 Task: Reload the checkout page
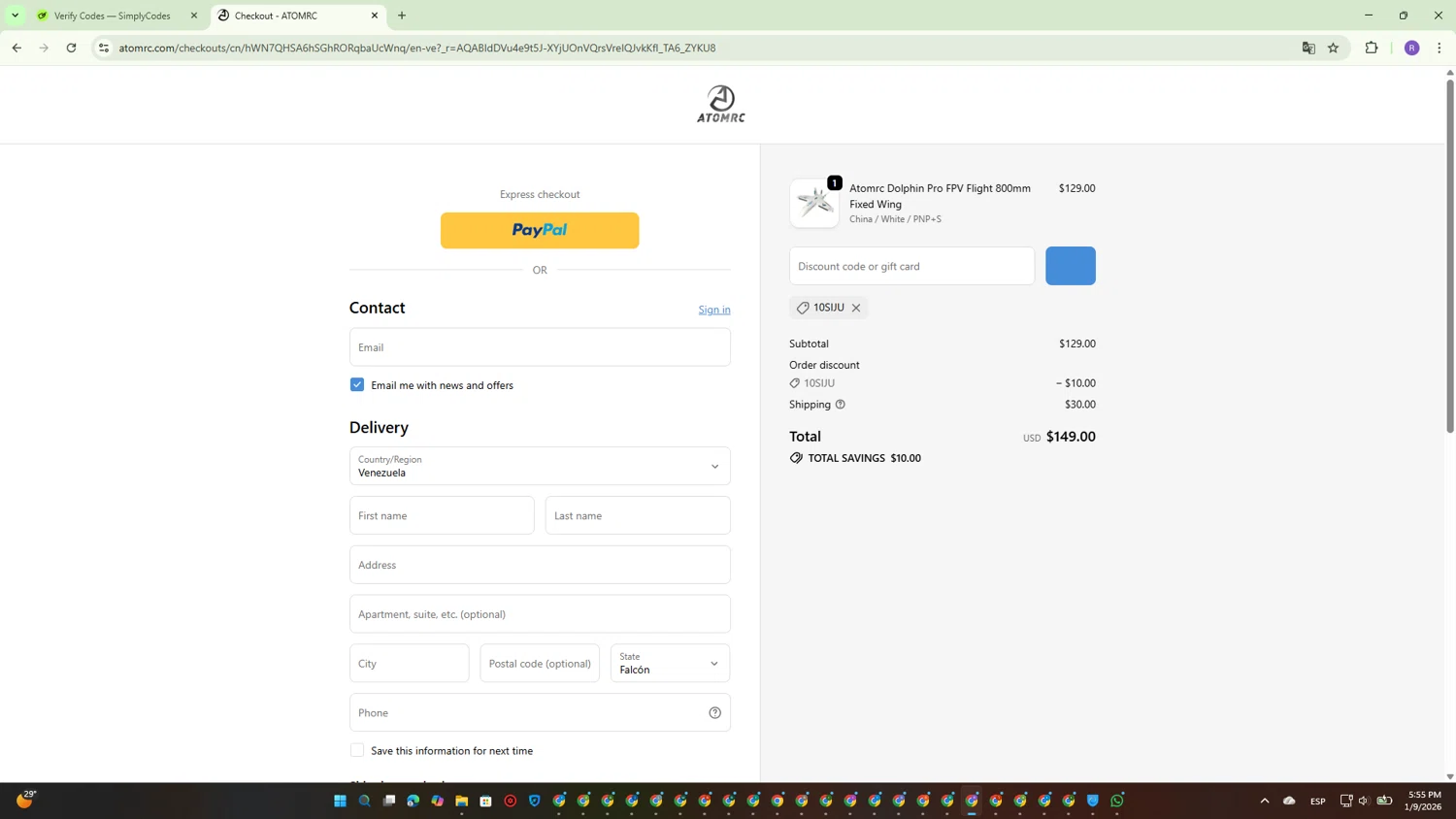point(71,48)
